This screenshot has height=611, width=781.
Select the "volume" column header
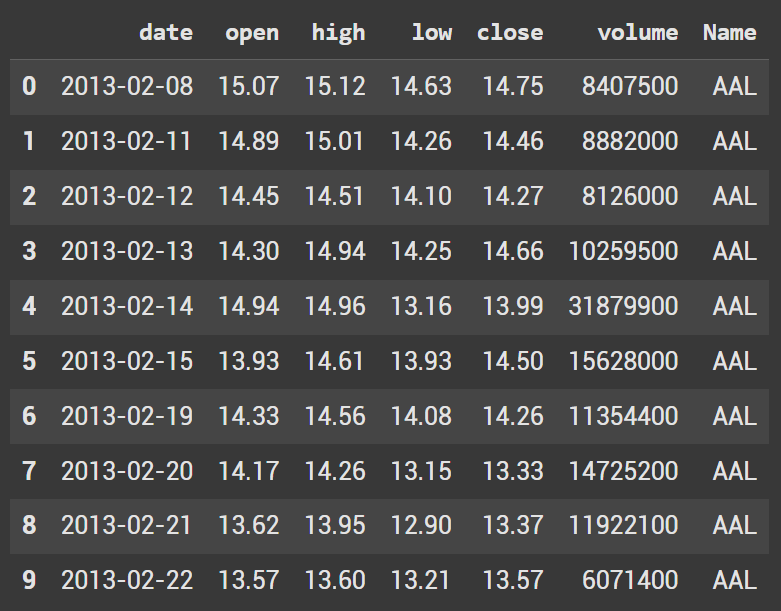coord(637,32)
